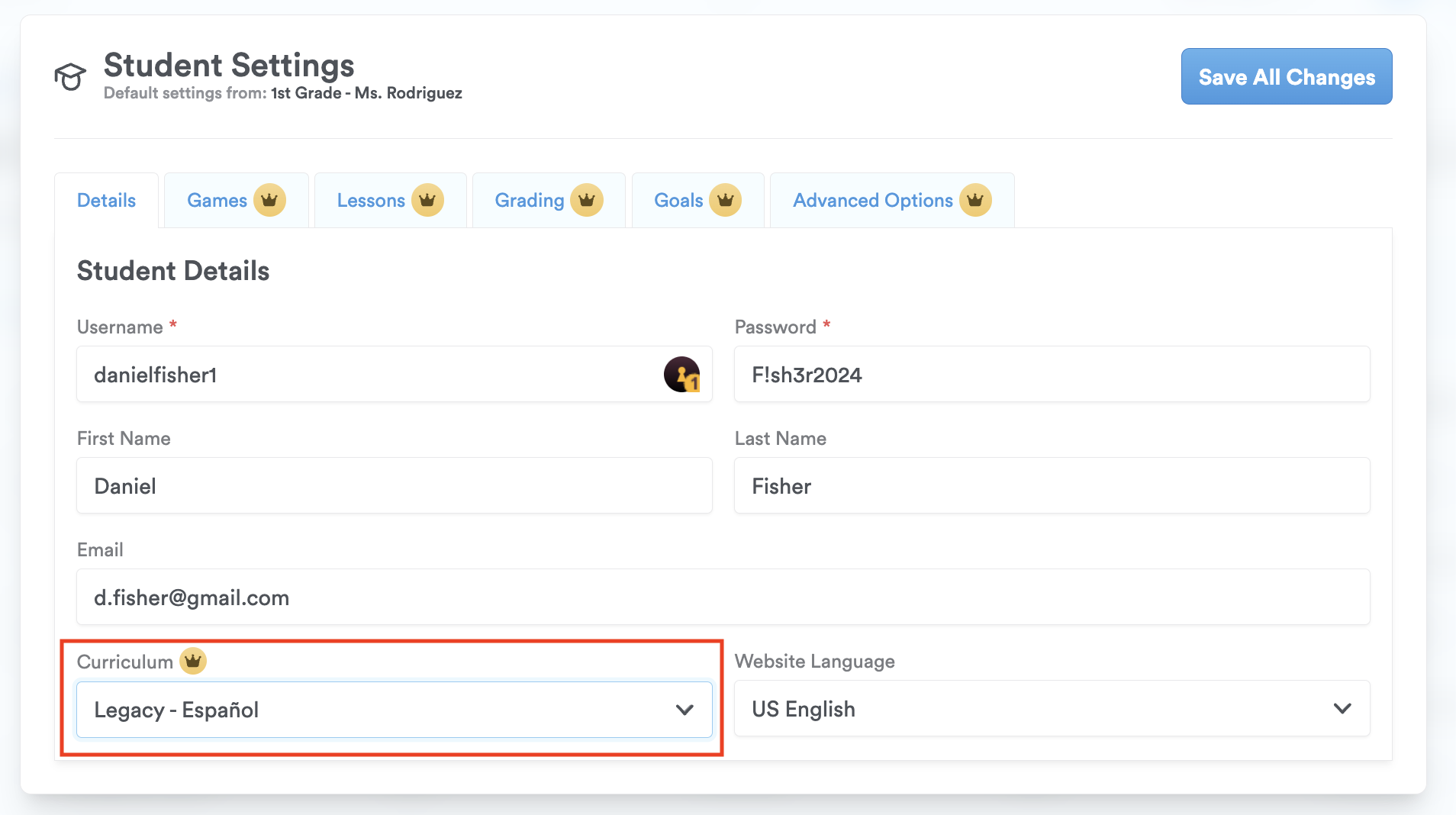Image resolution: width=1456 pixels, height=815 pixels.
Task: Click the crown icon on Advanced Options tab
Action: (x=974, y=201)
